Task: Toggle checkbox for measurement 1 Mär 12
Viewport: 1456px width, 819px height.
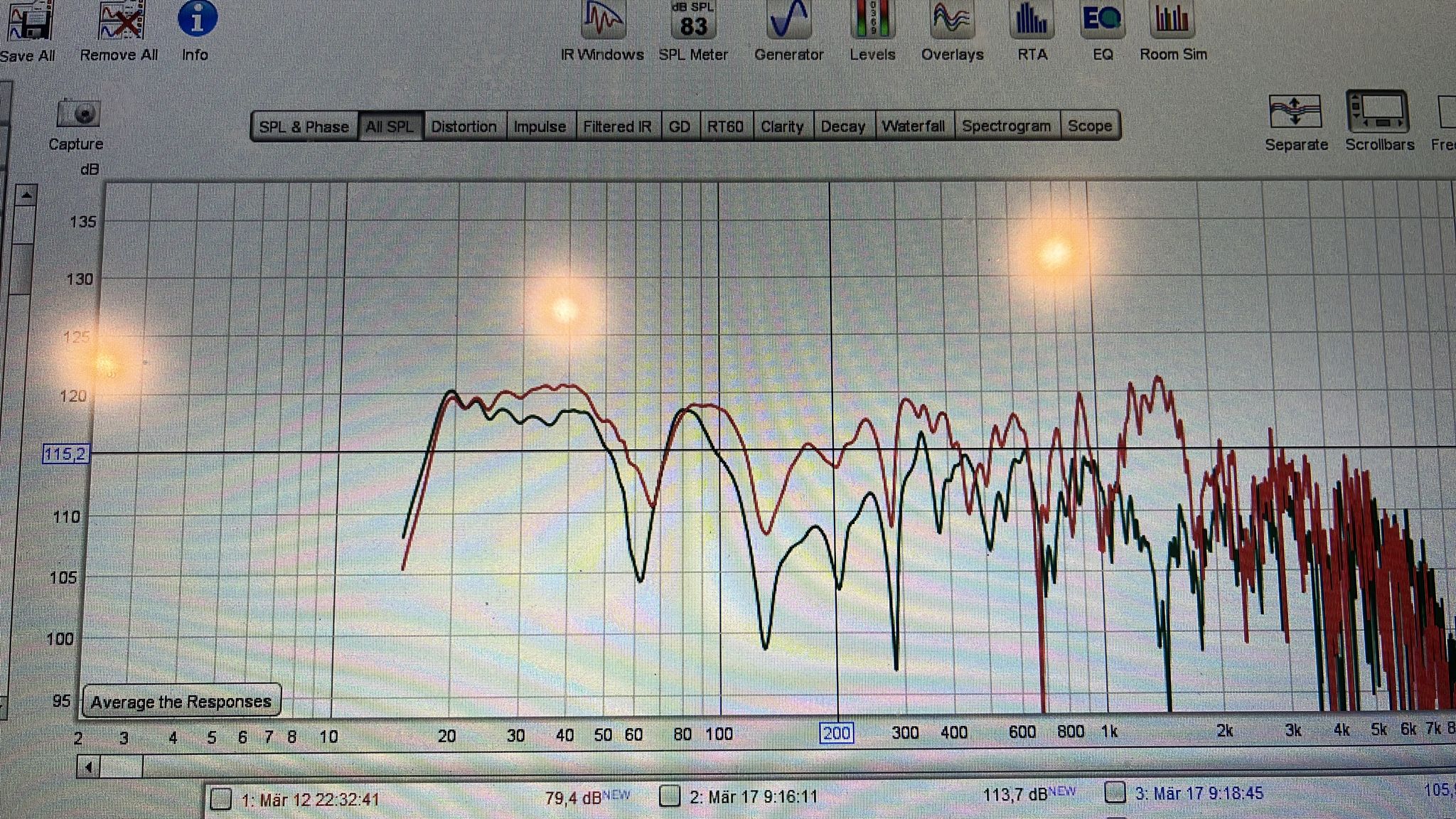Action: 221,799
